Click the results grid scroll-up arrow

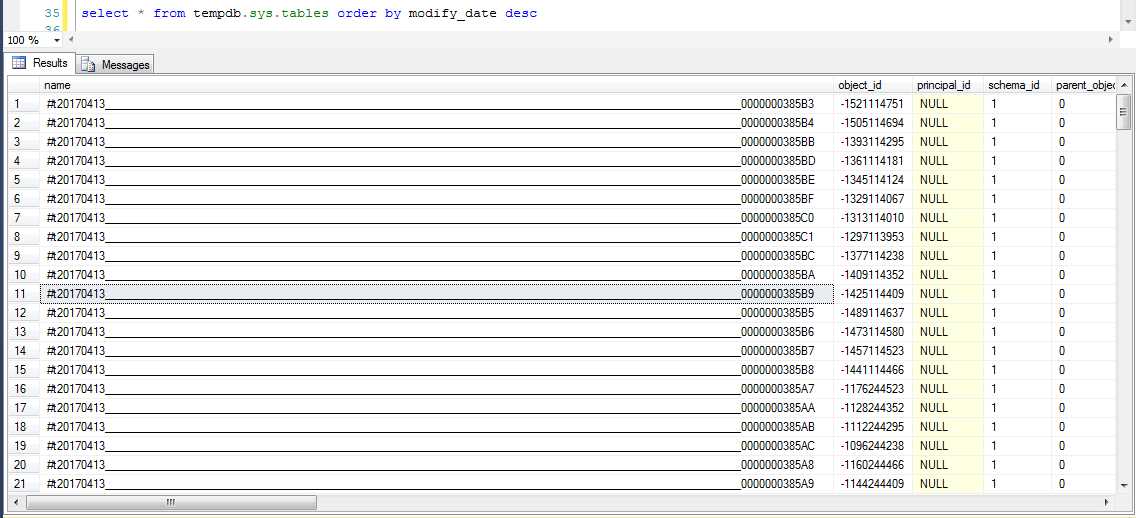pyautogui.click(x=1124, y=85)
